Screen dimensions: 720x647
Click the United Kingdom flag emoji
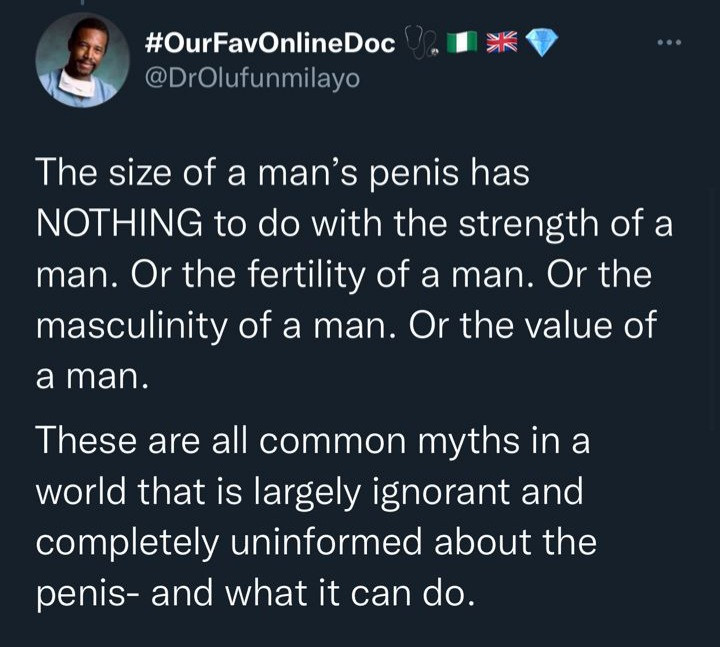501,42
